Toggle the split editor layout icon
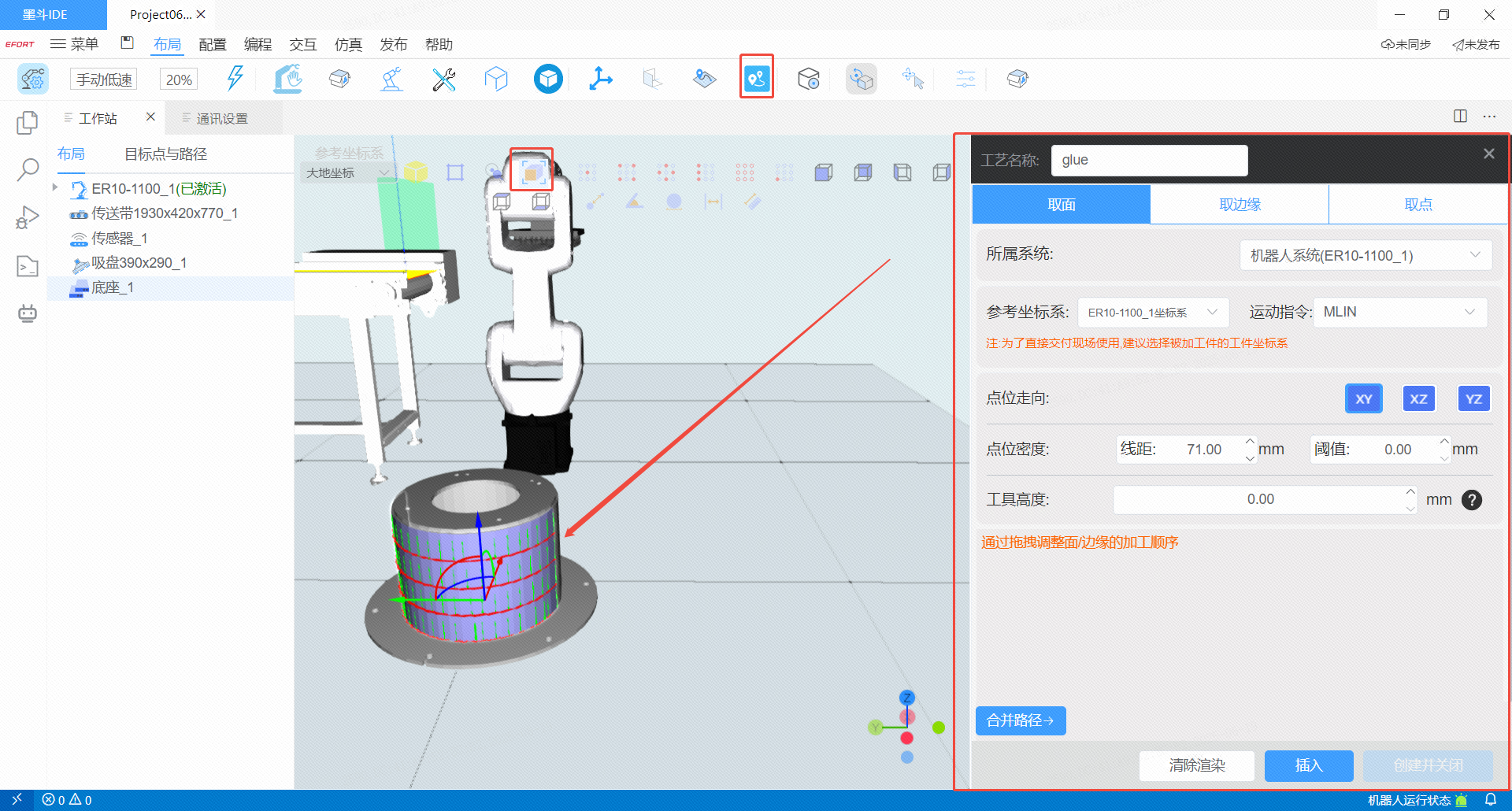Viewport: 1512px width, 811px height. [1460, 116]
